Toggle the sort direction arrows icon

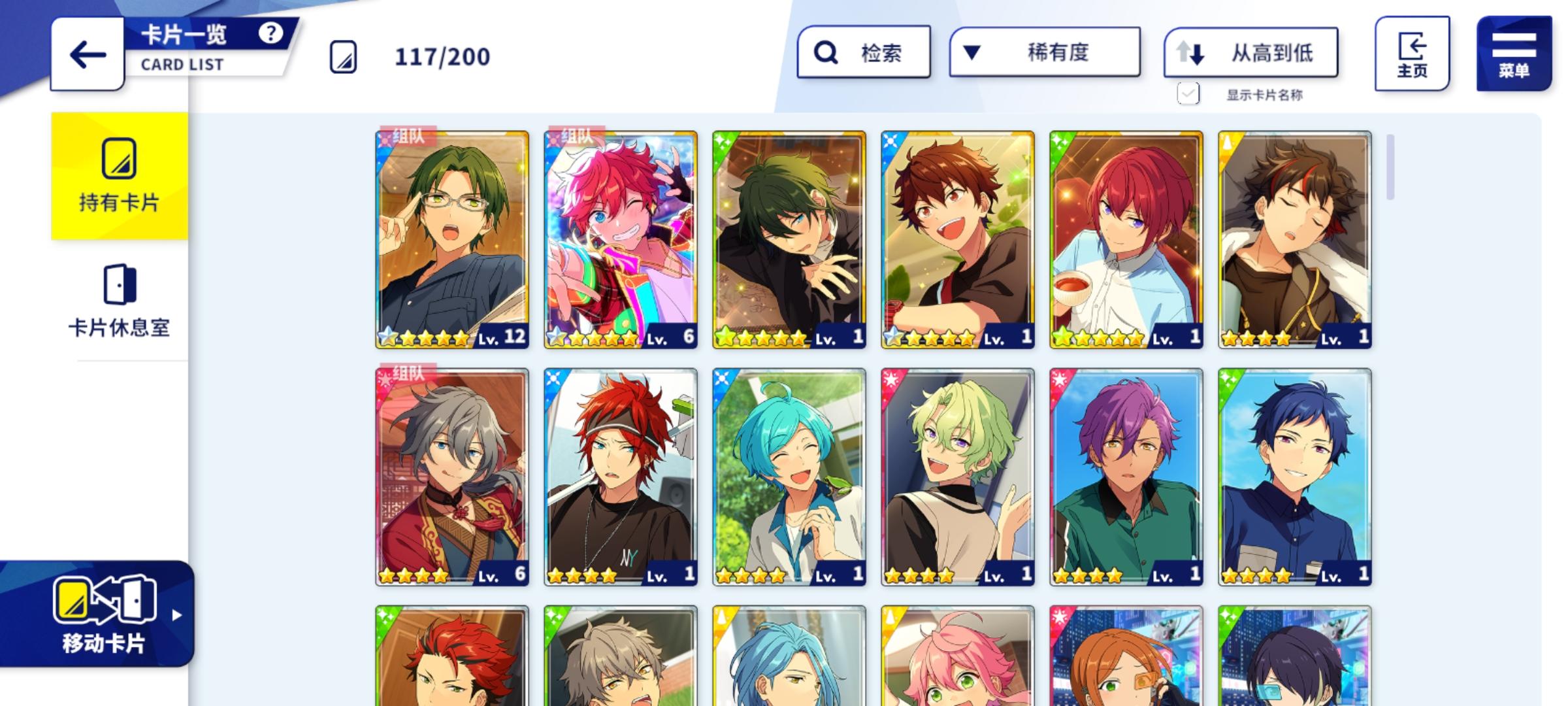1190,52
